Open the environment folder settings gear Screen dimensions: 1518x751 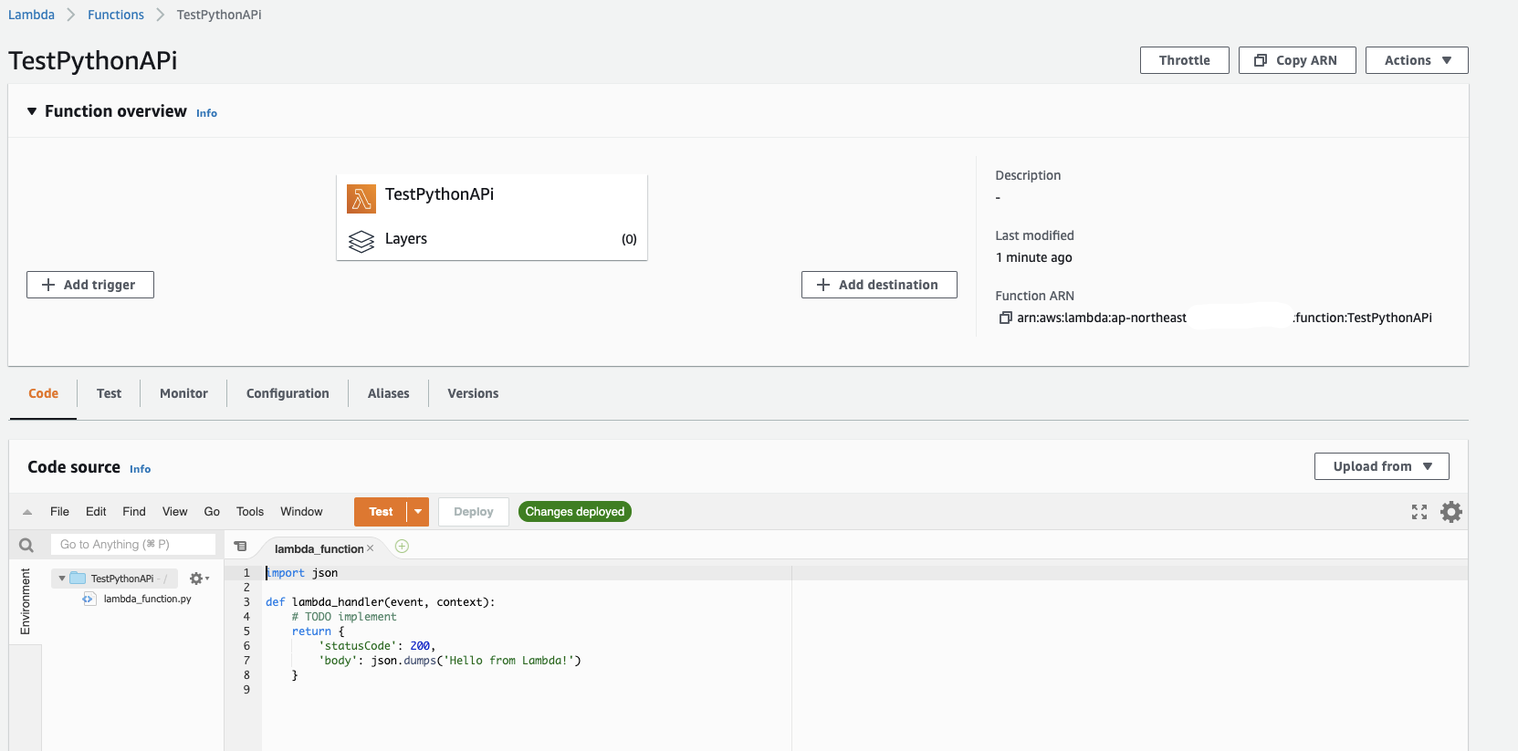pyautogui.click(x=198, y=578)
